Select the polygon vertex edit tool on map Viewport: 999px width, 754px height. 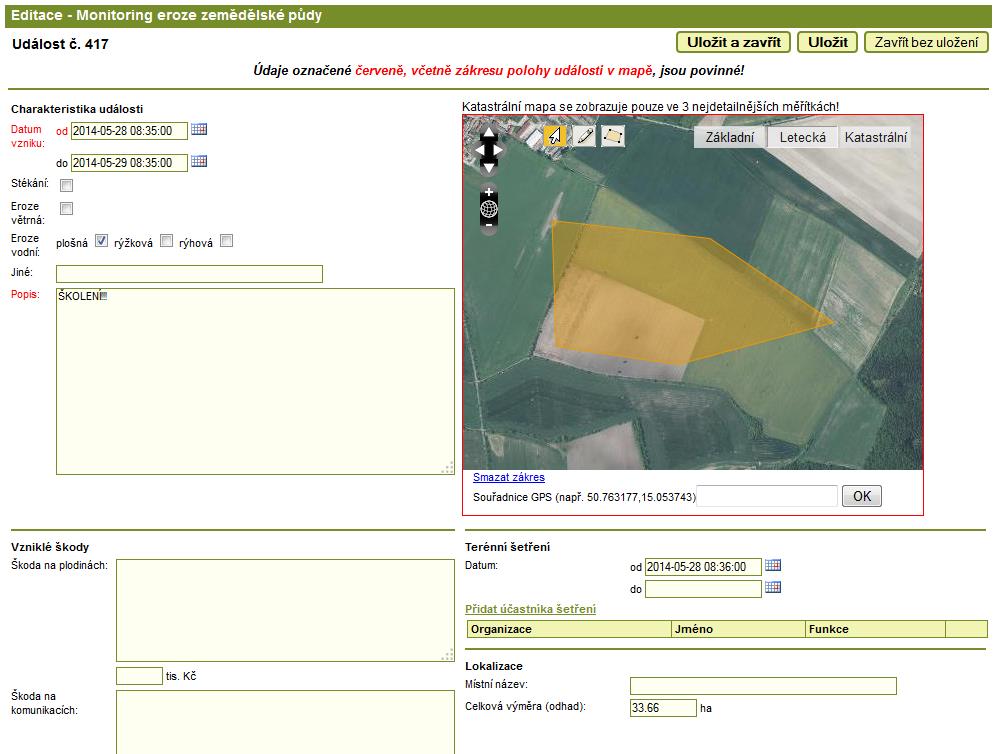[612, 136]
